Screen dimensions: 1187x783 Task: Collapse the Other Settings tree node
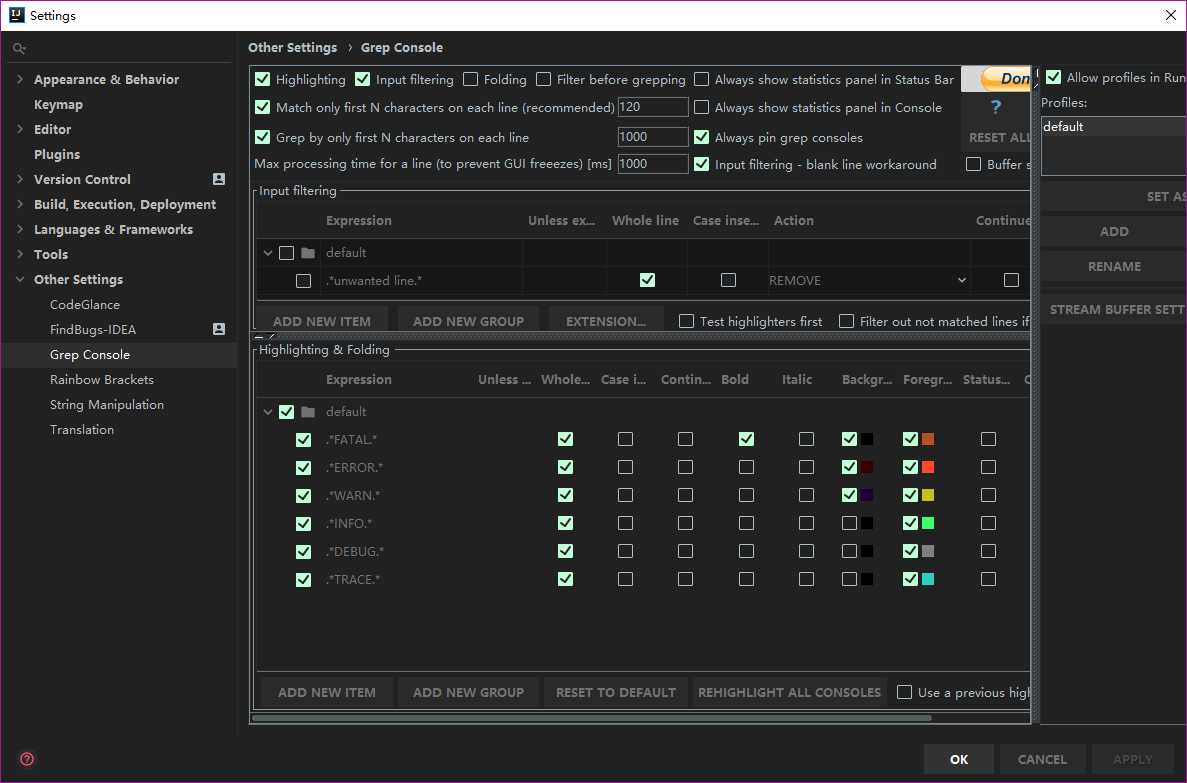point(20,279)
